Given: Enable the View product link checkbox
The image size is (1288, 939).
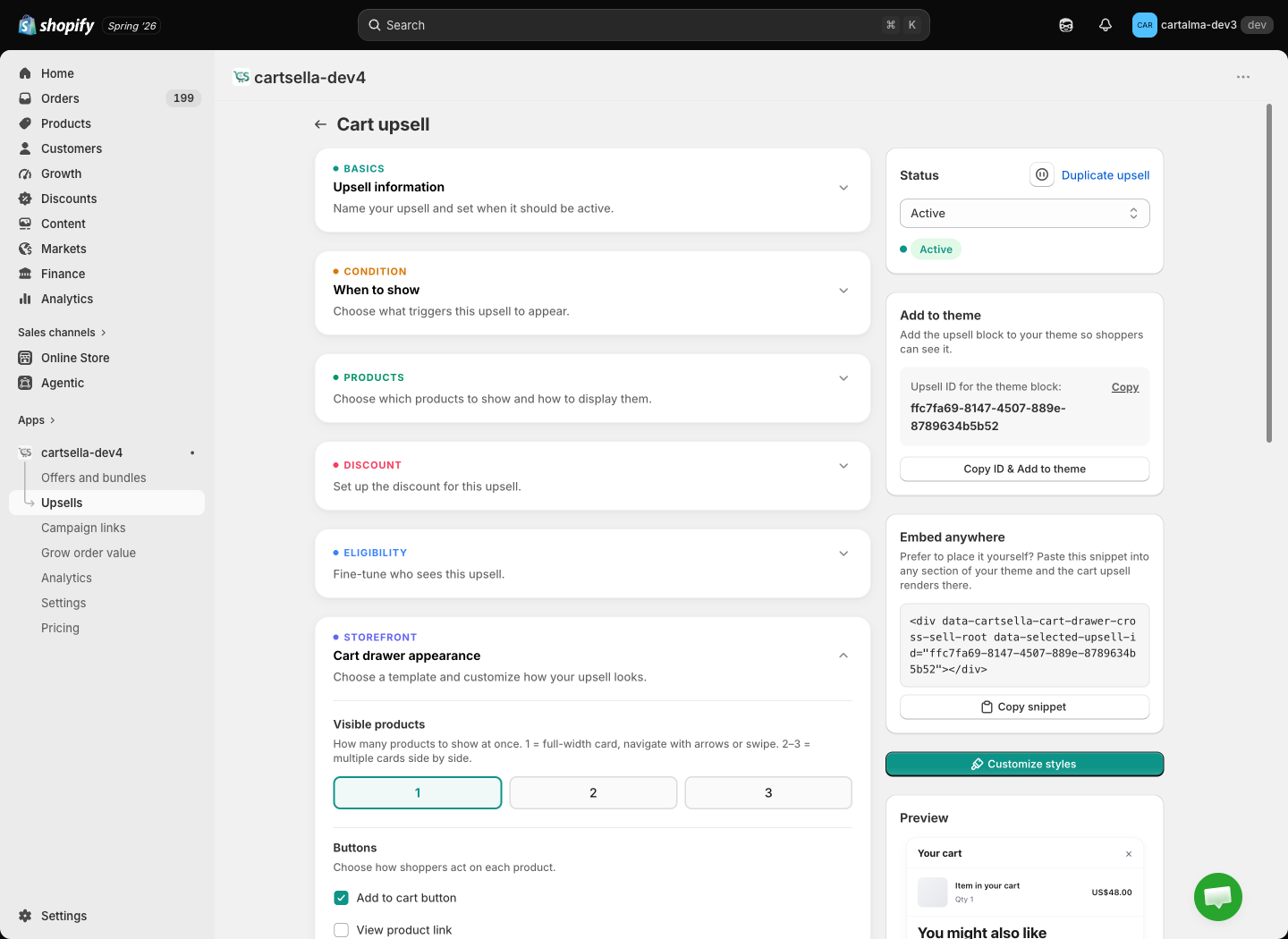Looking at the screenshot, I should 341,930.
